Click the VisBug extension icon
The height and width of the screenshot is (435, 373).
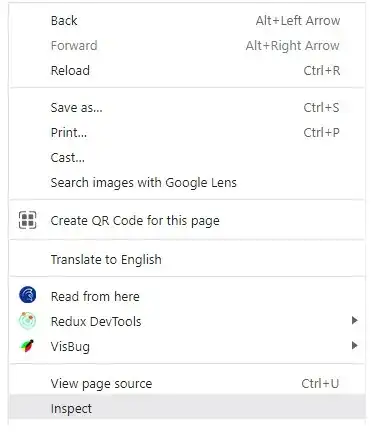click(27, 346)
